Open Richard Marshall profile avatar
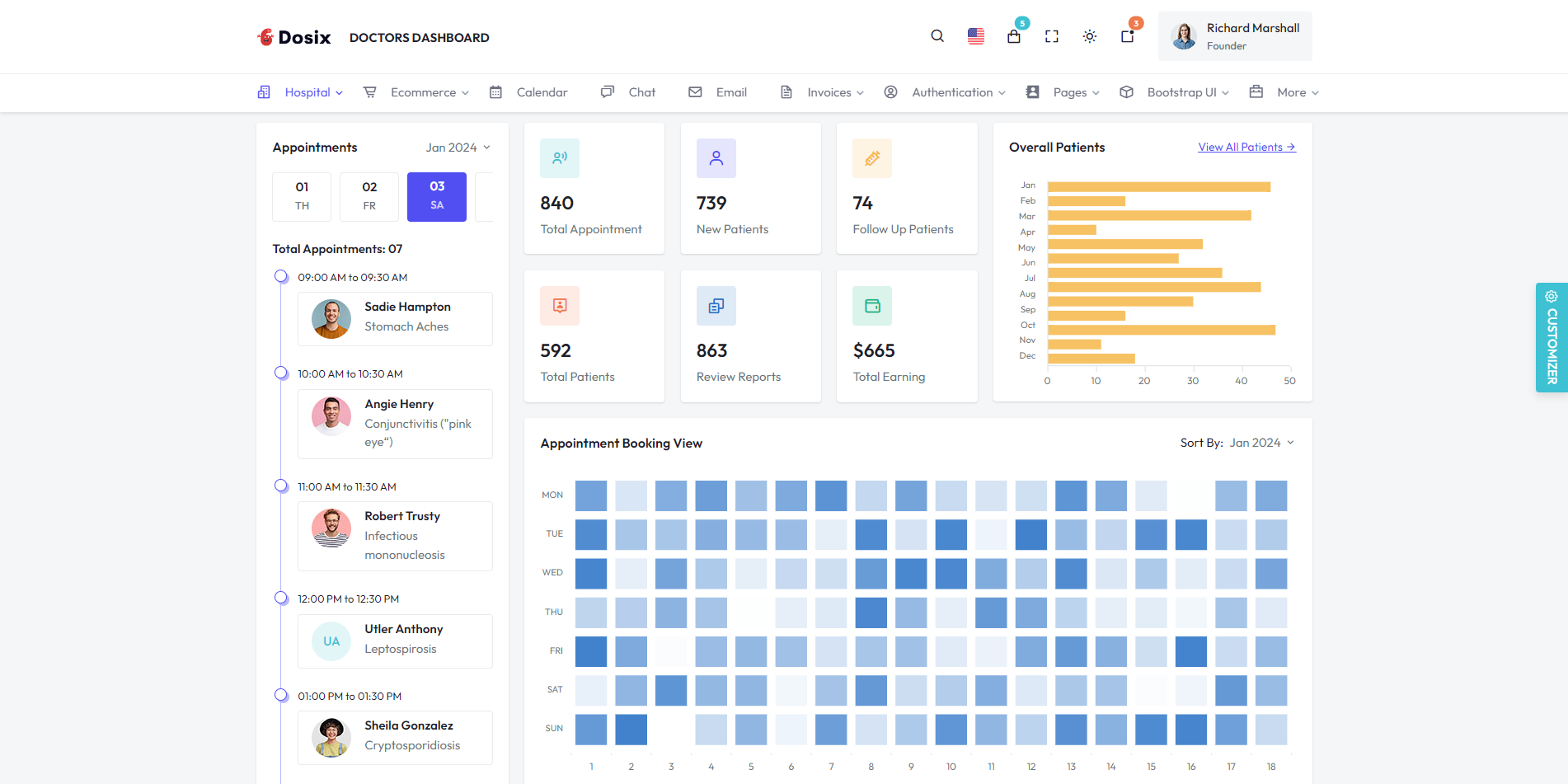1568x784 pixels. tap(1184, 36)
